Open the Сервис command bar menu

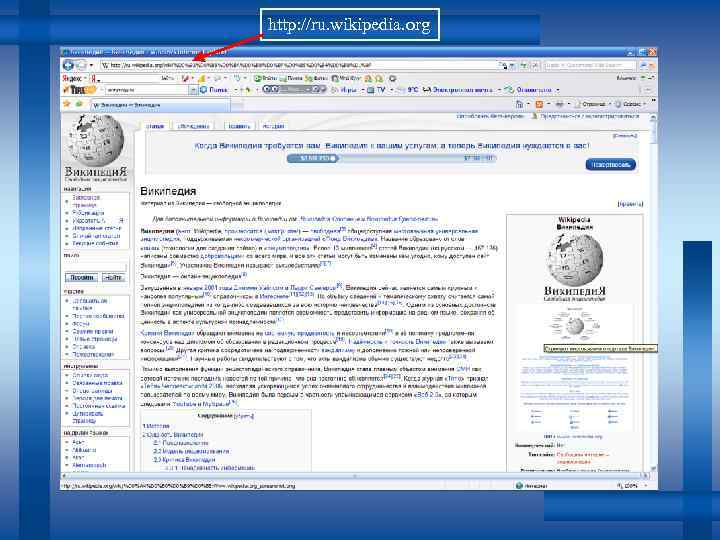pyautogui.click(x=631, y=104)
